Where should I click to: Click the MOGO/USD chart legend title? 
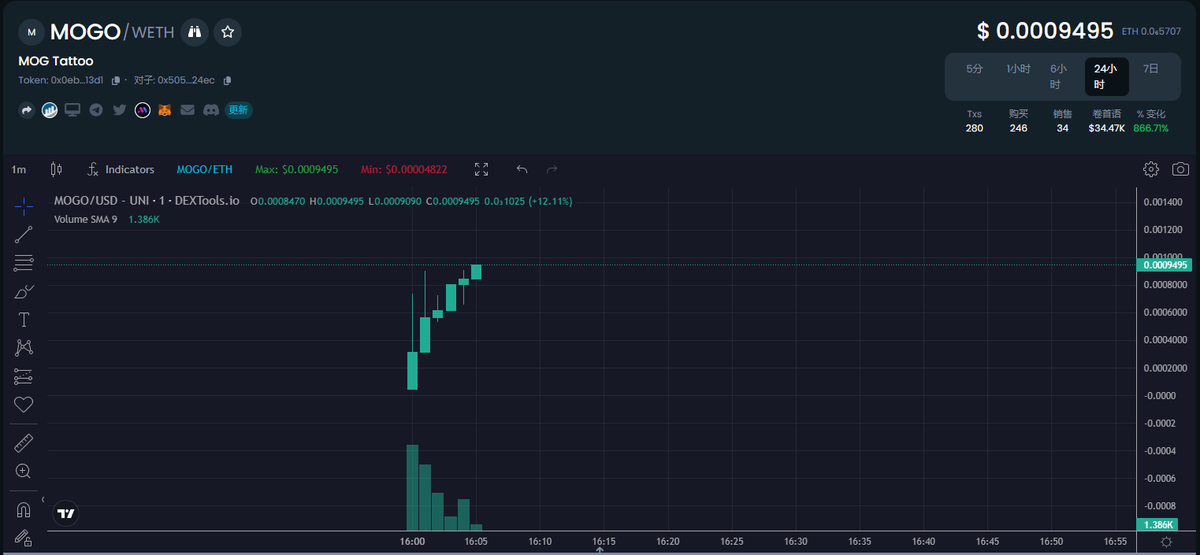point(147,201)
